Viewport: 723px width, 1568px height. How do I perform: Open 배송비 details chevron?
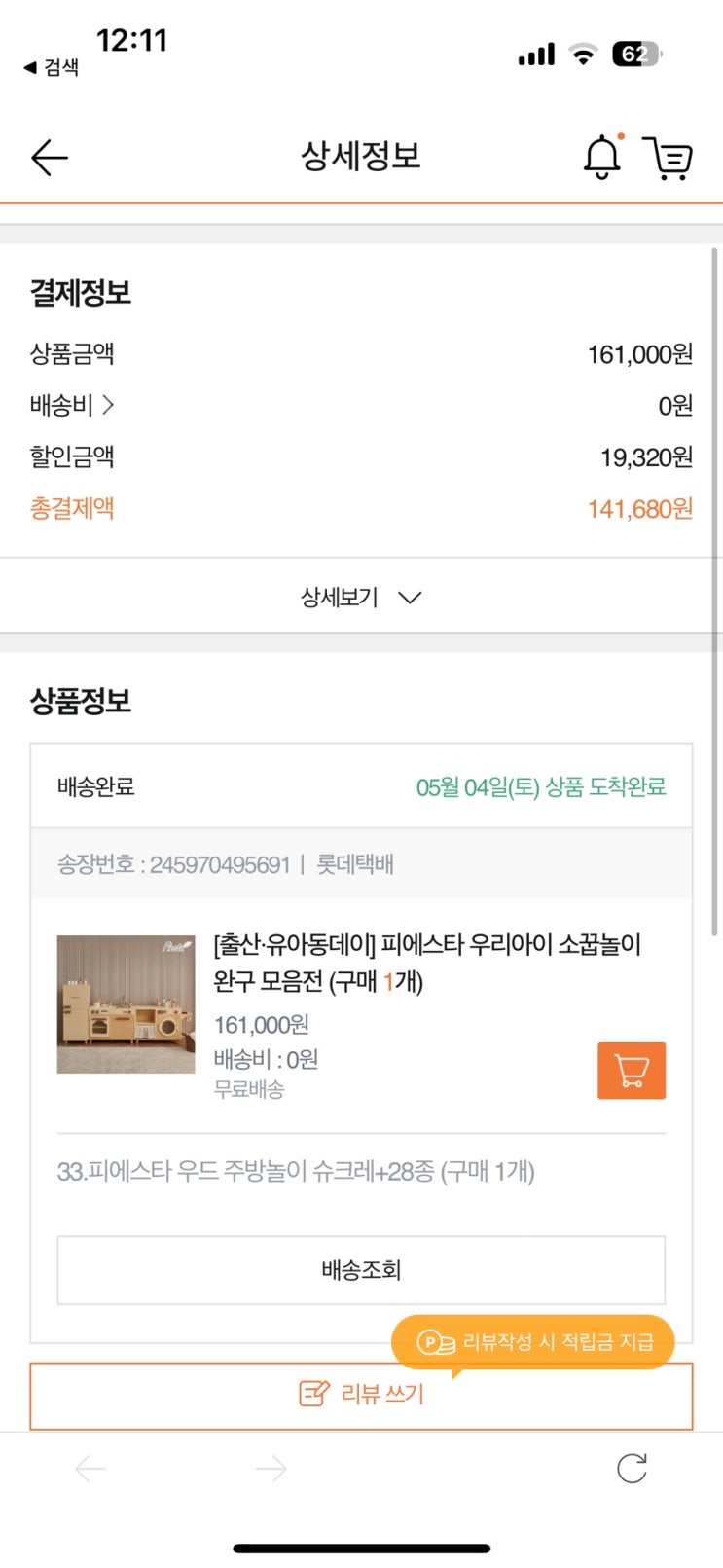click(108, 404)
